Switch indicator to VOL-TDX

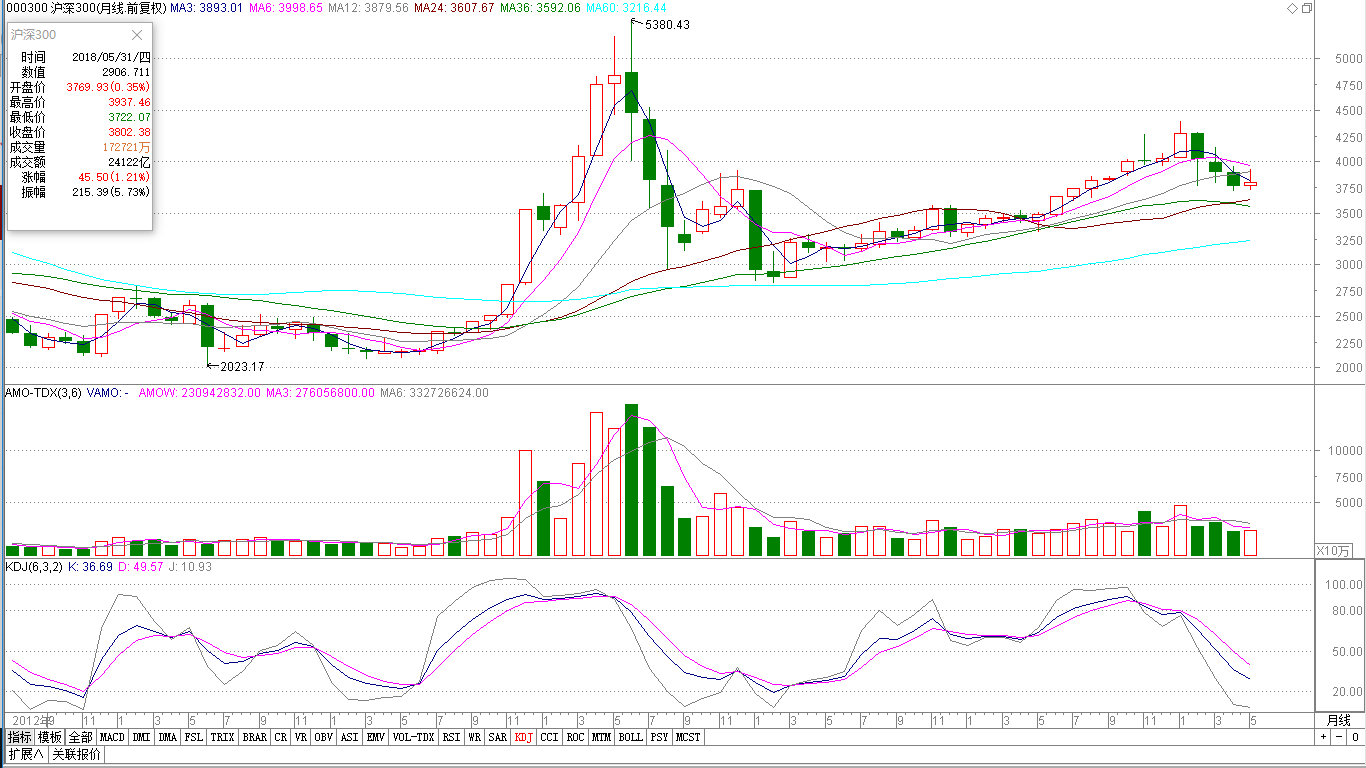tap(413, 737)
